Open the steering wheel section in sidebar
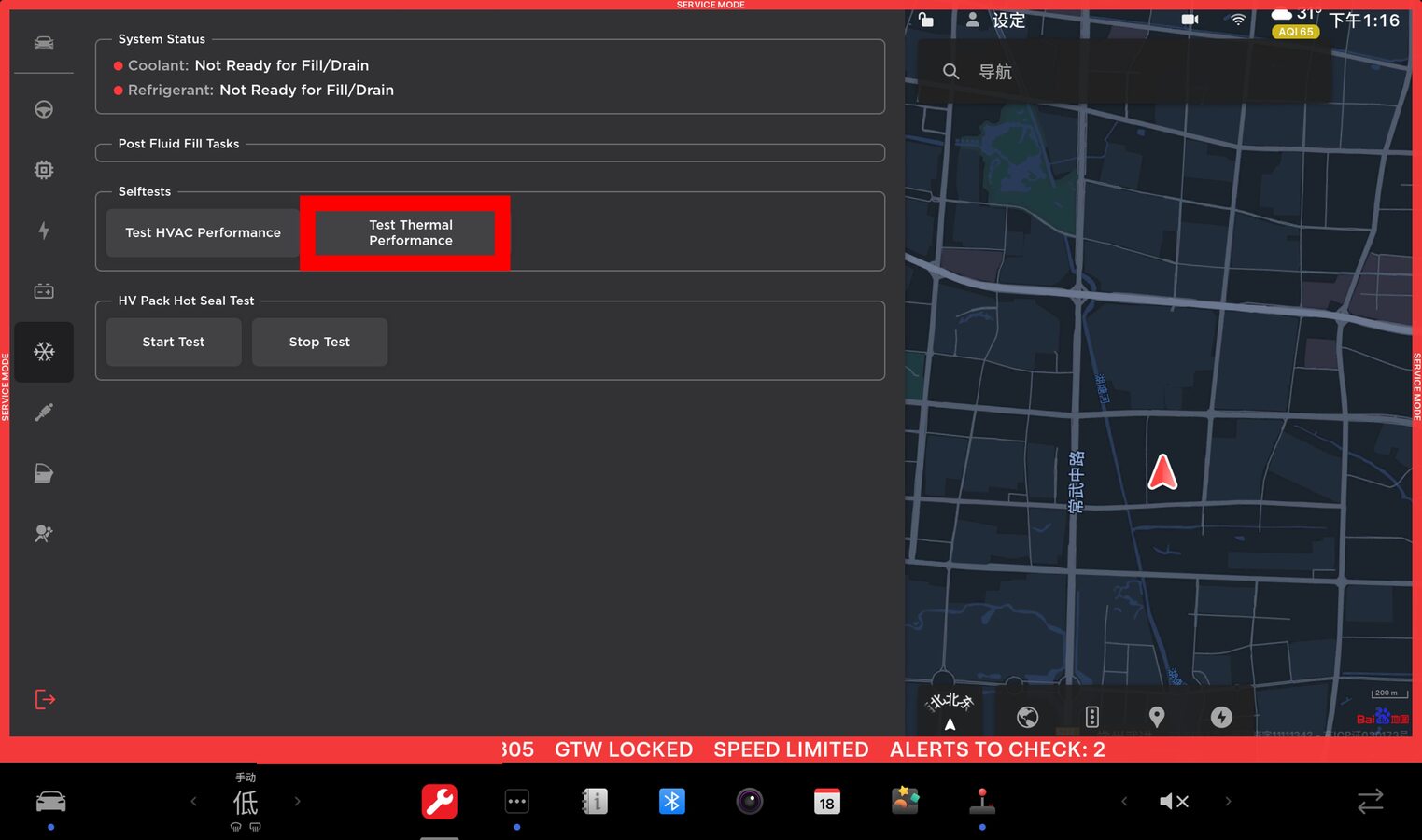The image size is (1422, 840). [44, 109]
